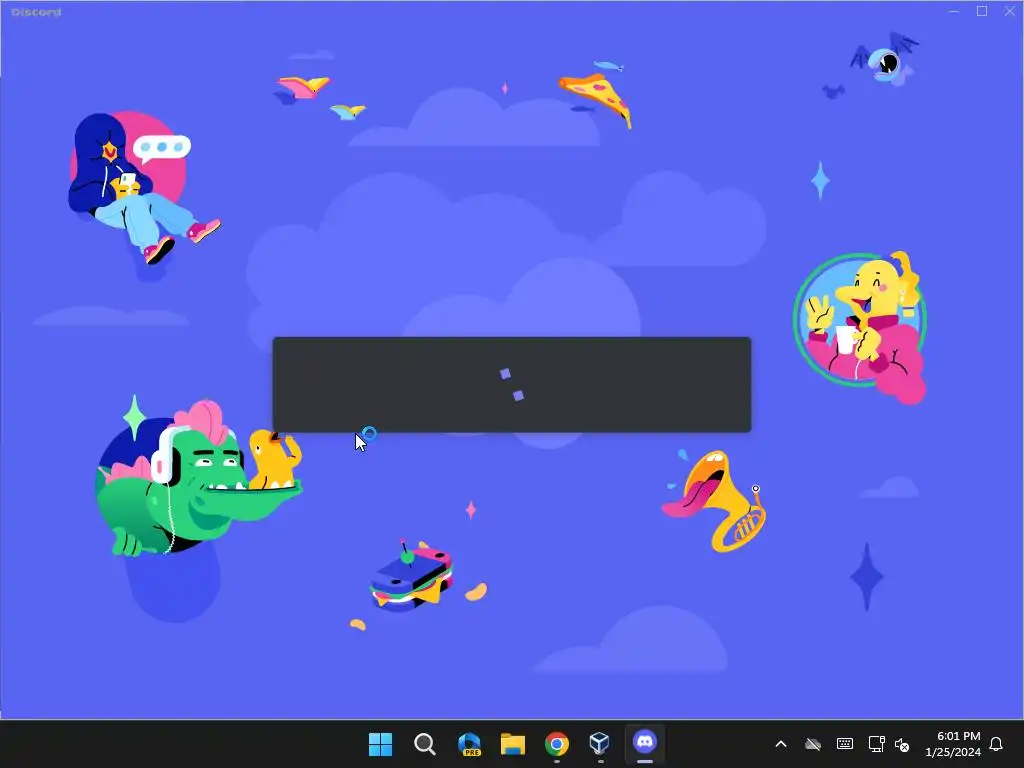
Task: Open File Explorer from taskbar
Action: [513, 744]
